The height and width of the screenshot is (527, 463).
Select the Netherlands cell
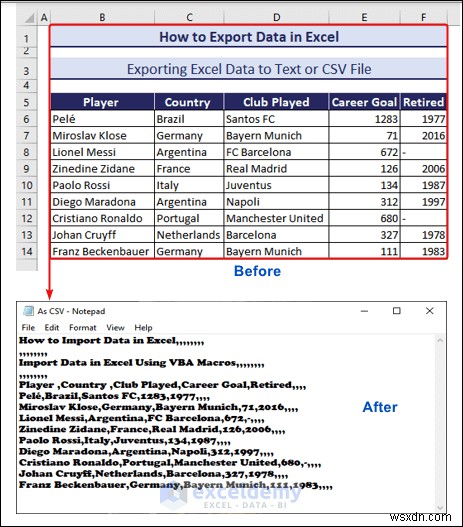click(189, 235)
